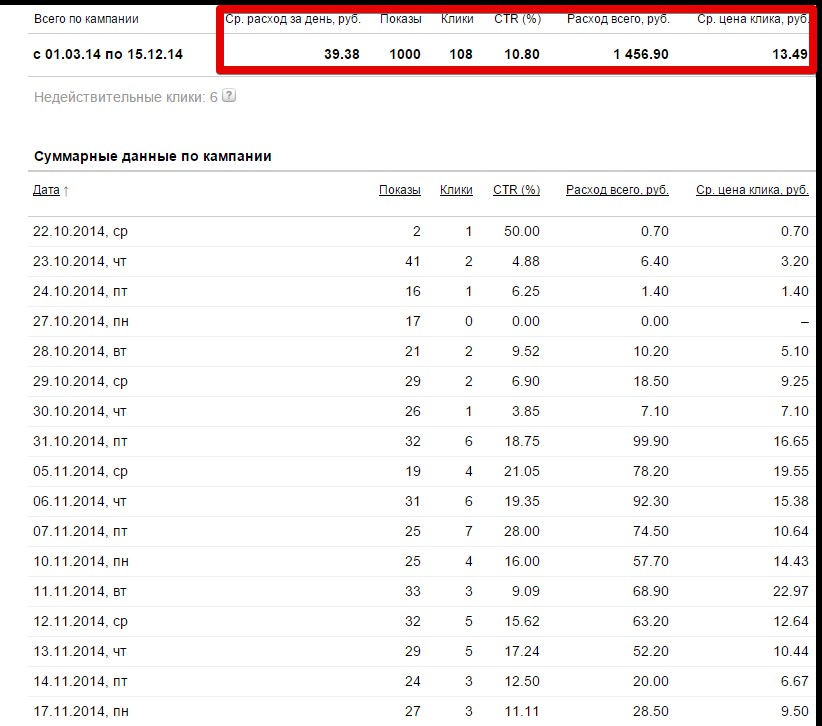Click row date 31.10.2014, пт

pyautogui.click(x=80, y=441)
